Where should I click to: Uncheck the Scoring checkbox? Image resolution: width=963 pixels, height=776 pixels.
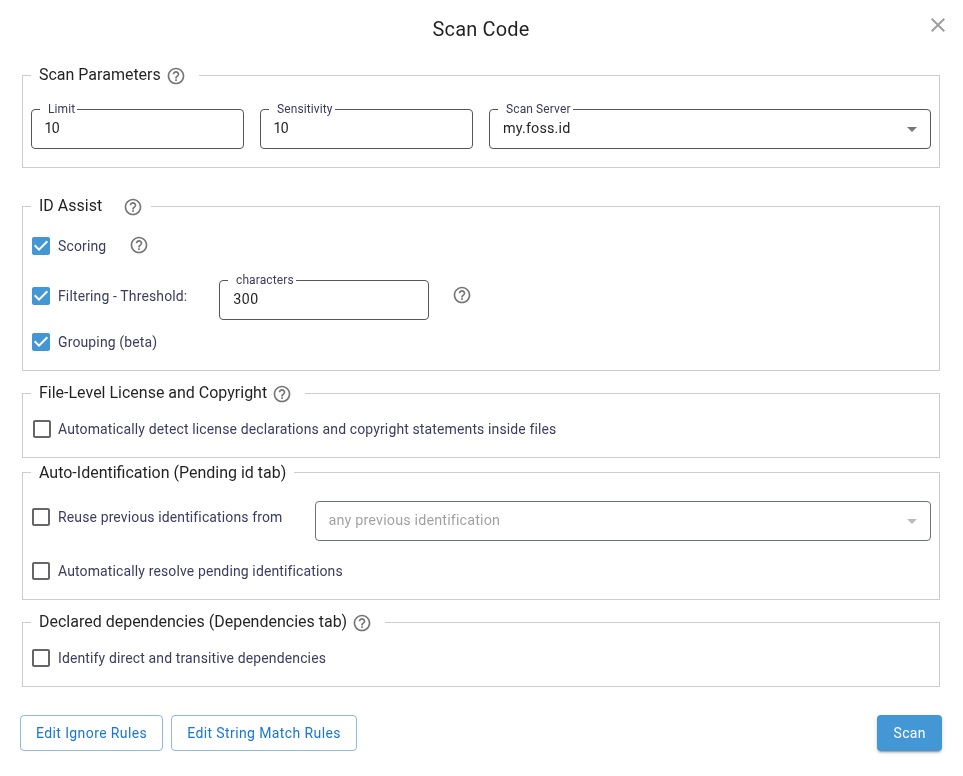pos(41,246)
